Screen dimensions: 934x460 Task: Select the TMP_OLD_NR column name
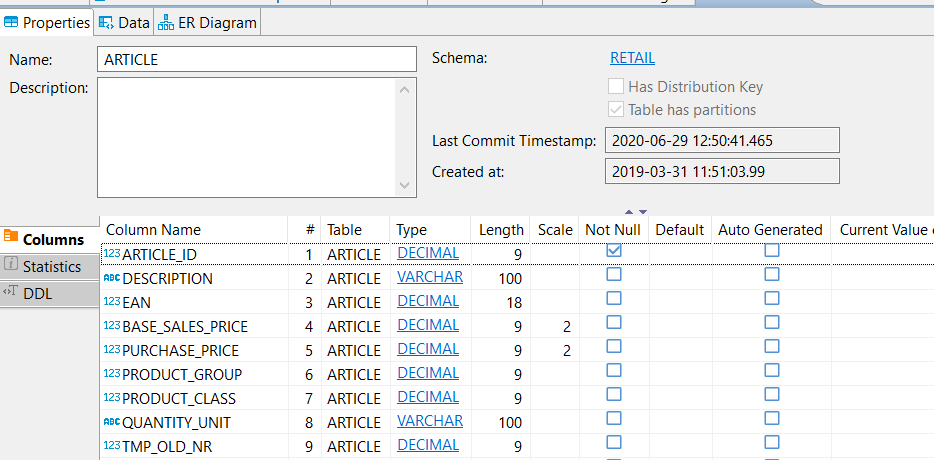[x=167, y=446]
